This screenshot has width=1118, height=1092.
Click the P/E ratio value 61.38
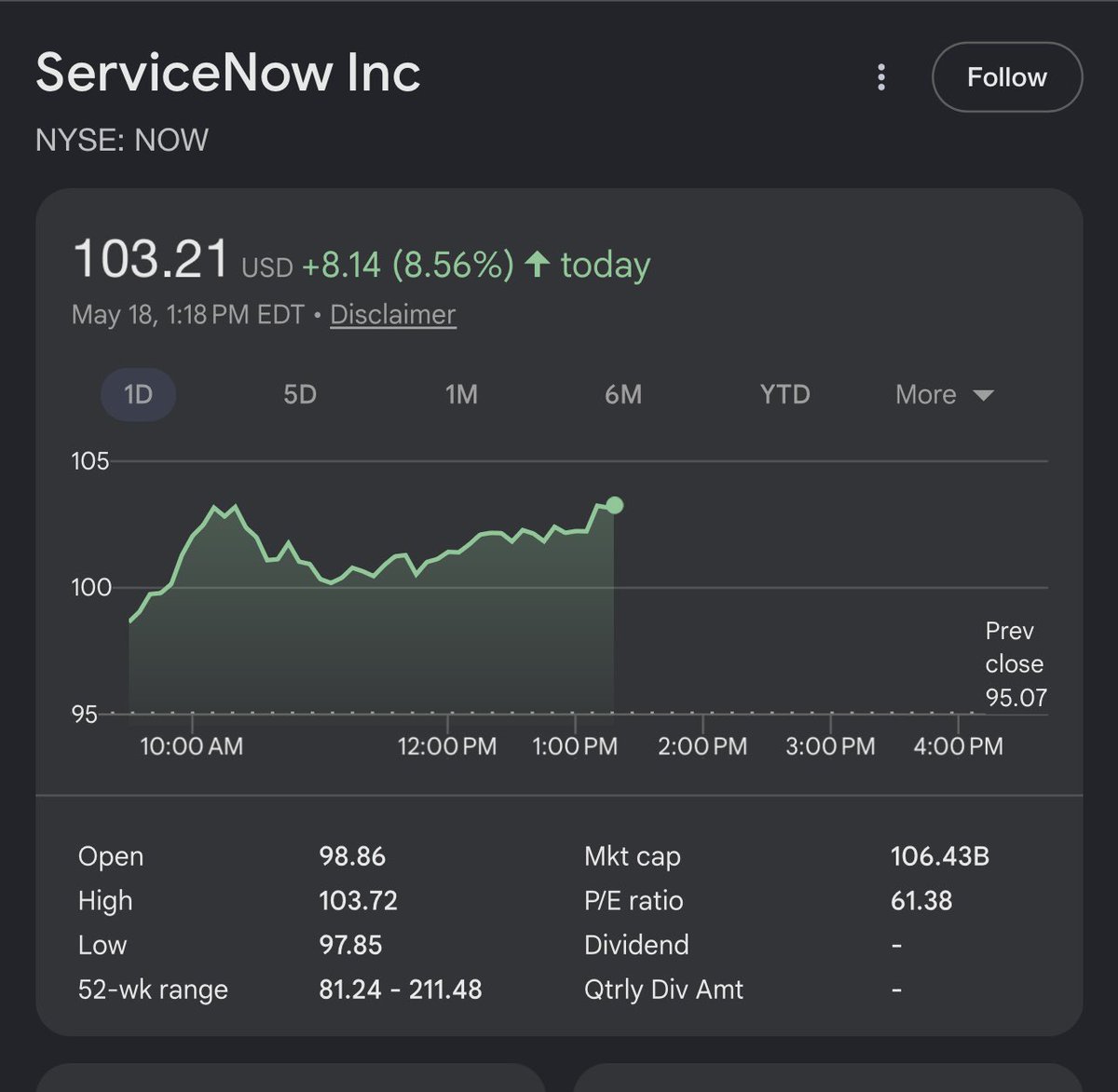tap(921, 901)
